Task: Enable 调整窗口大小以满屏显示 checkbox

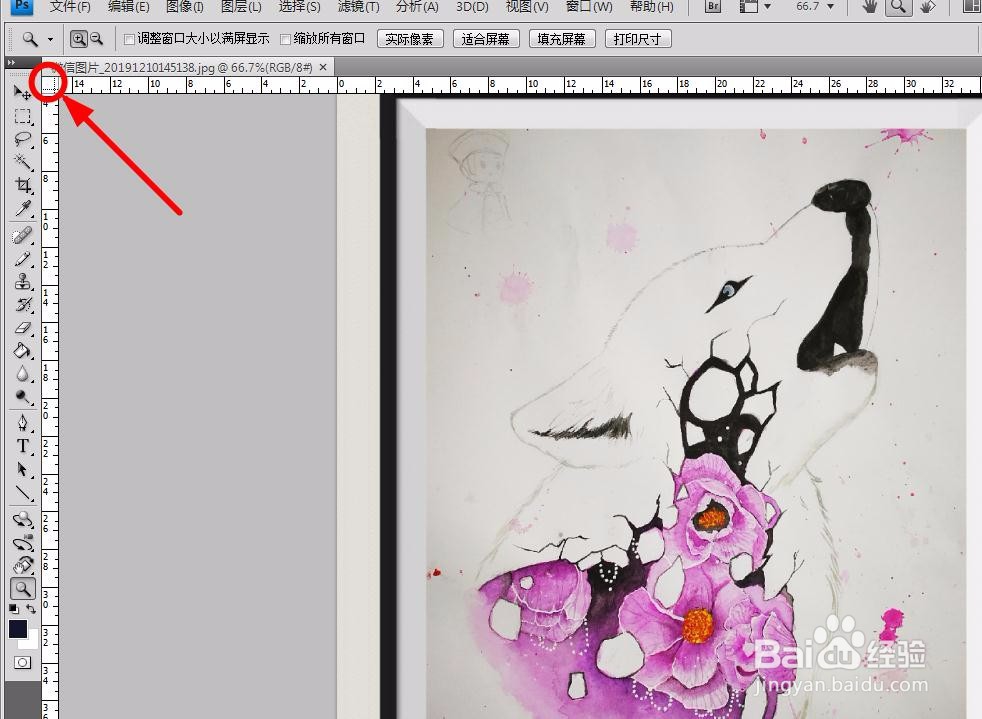Action: [x=129, y=39]
